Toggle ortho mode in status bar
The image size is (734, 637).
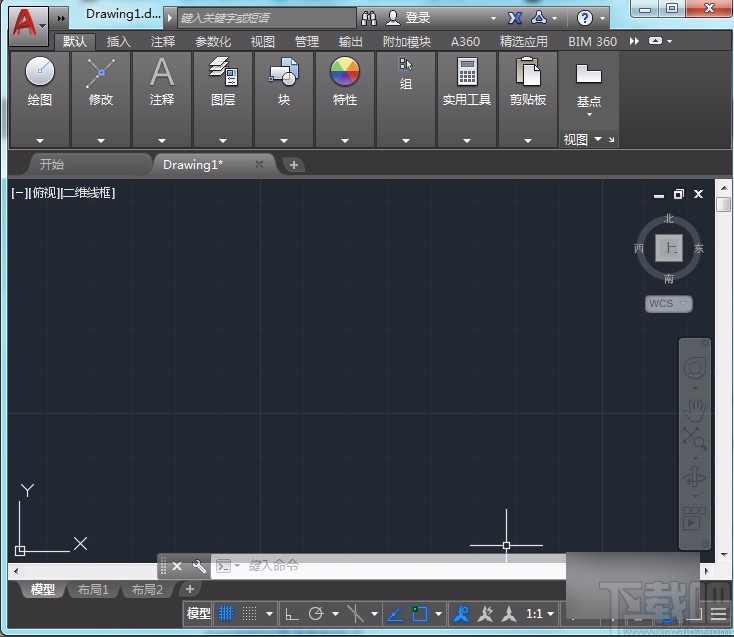pos(292,613)
